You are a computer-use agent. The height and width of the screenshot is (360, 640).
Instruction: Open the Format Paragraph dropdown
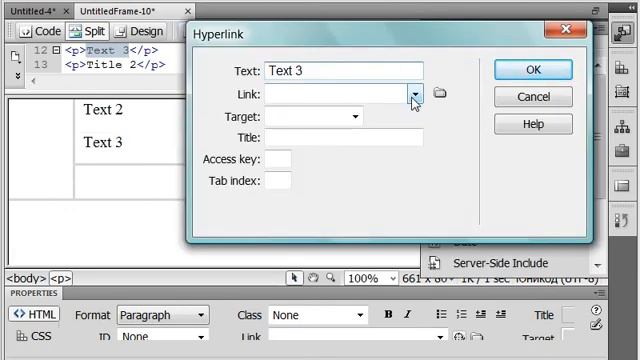pyautogui.click(x=163, y=315)
